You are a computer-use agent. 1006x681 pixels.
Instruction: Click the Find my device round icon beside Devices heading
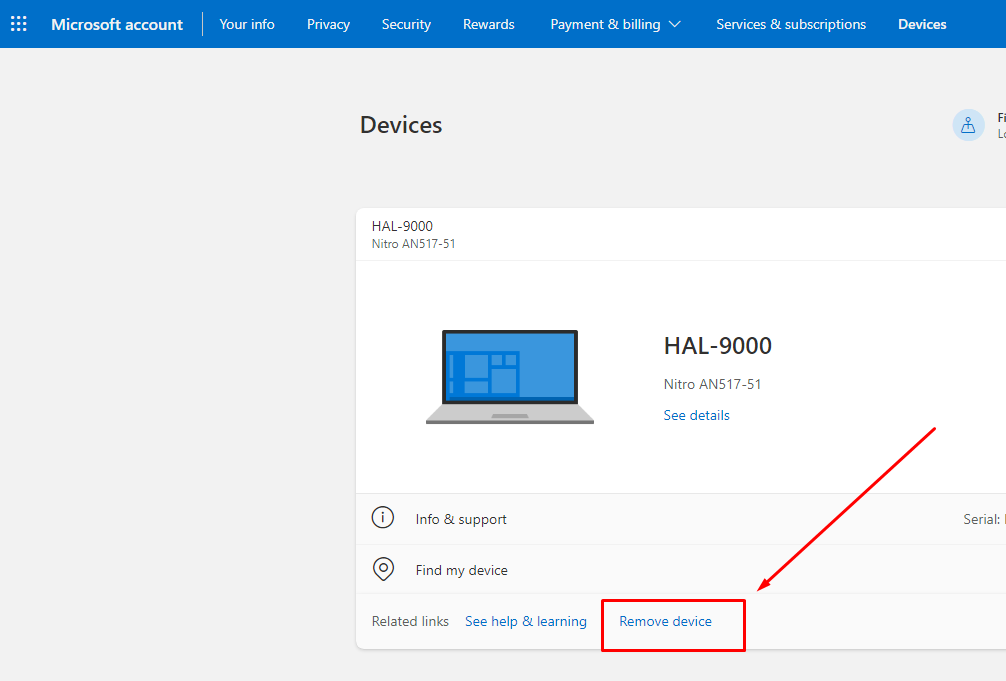[968, 125]
